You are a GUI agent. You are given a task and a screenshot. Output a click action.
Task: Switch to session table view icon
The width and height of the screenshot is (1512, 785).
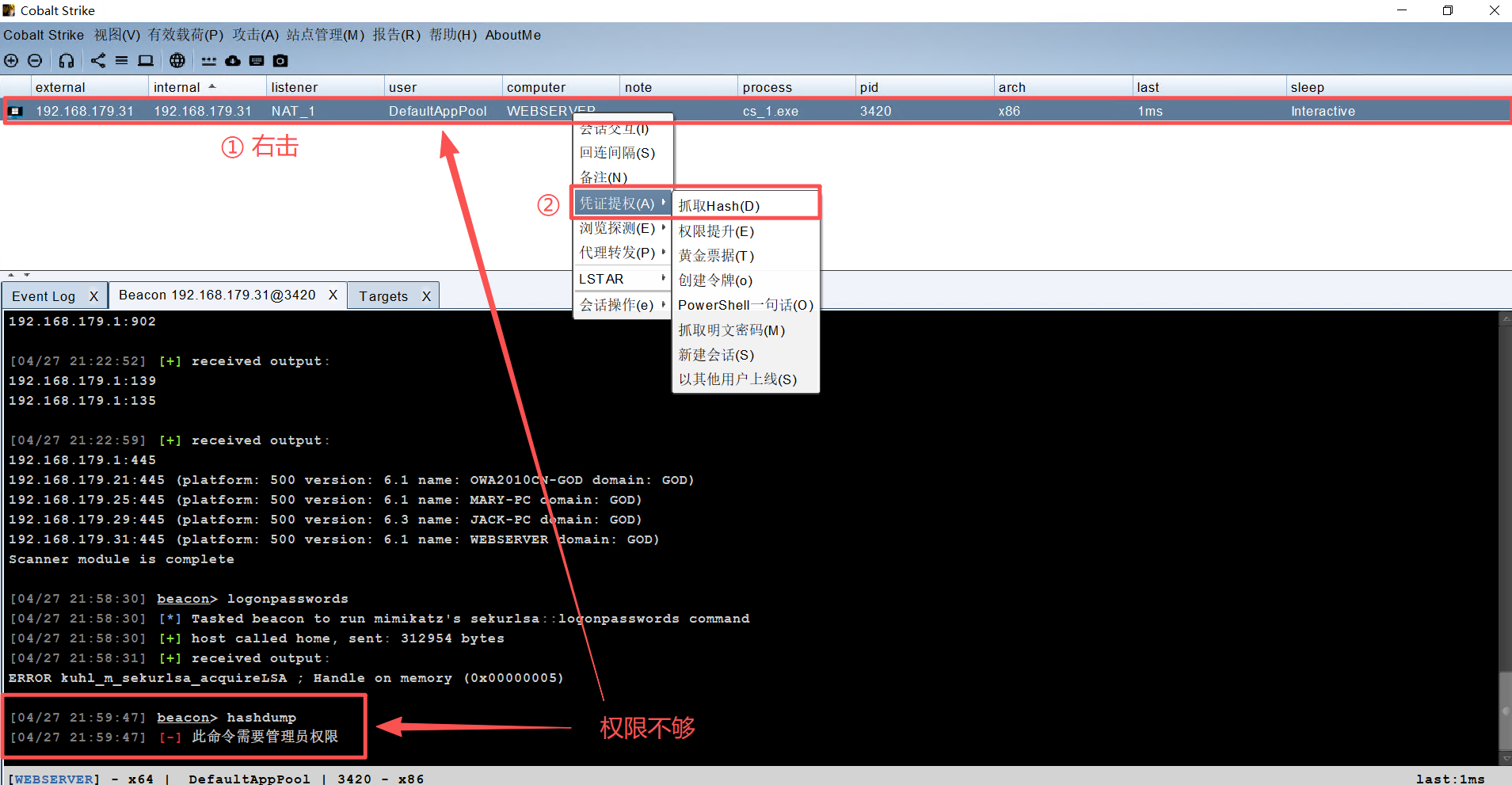122,61
